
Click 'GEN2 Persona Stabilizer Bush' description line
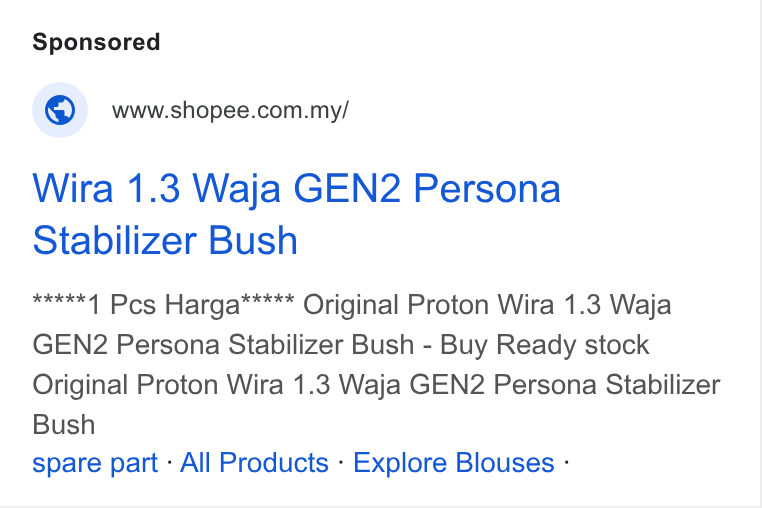pos(223,345)
